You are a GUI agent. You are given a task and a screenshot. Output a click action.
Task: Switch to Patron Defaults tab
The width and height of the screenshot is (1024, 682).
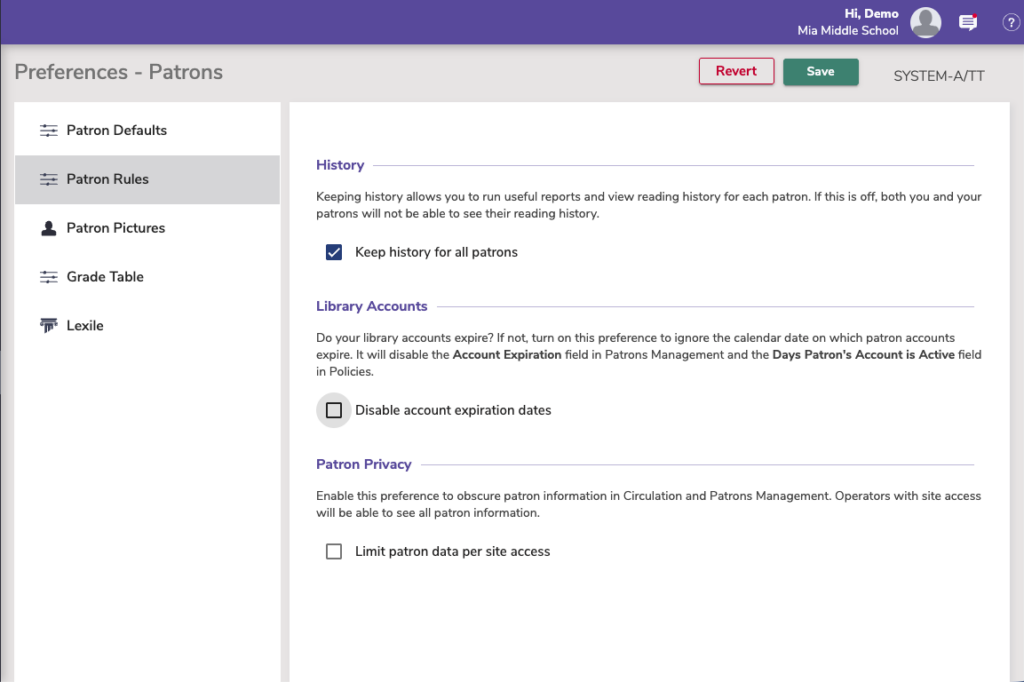(116, 131)
